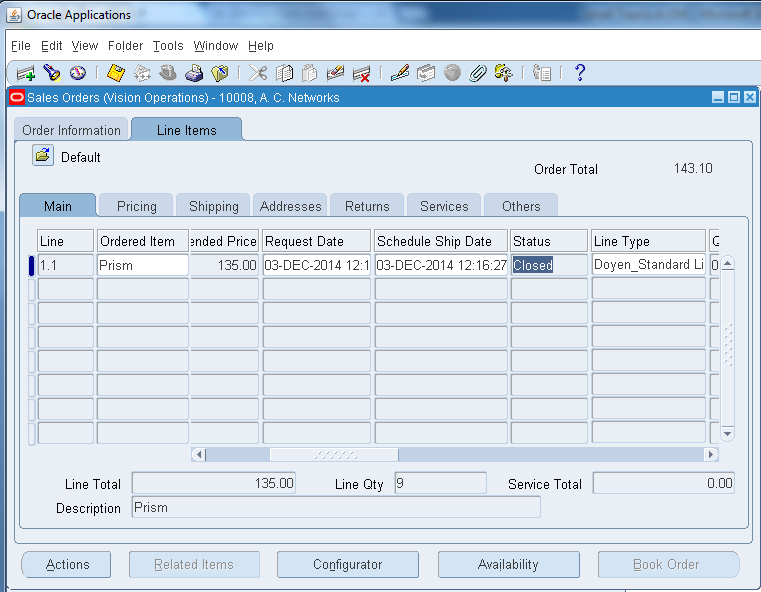
Task: Click the Configurator button
Action: [x=347, y=564]
